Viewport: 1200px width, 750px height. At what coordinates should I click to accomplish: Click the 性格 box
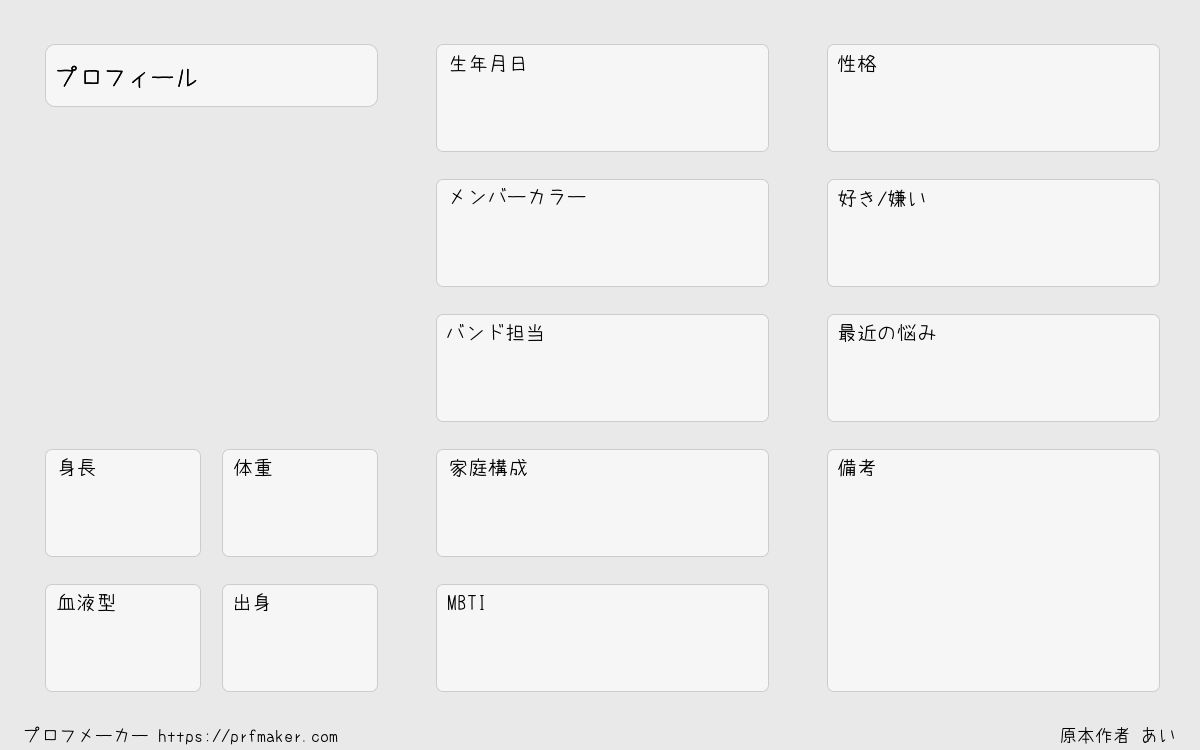click(x=993, y=98)
